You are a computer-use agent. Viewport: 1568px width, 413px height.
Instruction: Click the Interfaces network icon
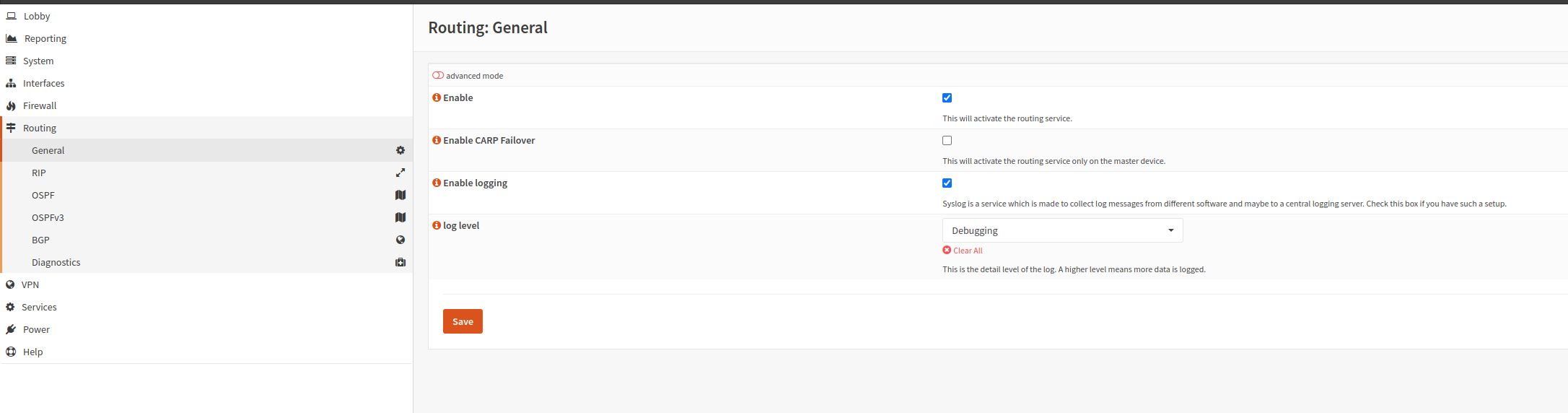11,83
